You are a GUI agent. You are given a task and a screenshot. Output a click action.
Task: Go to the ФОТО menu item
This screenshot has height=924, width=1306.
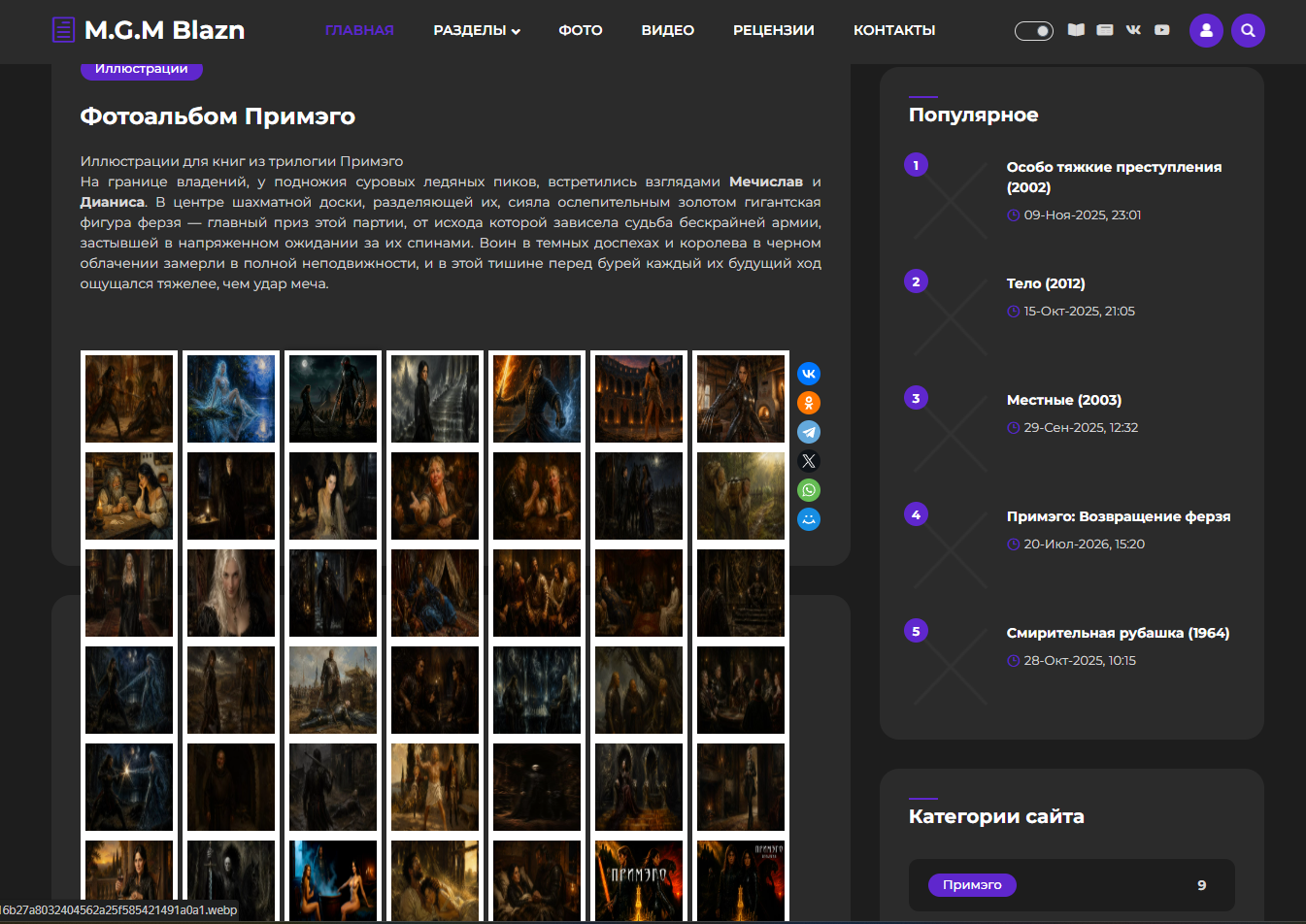(581, 30)
